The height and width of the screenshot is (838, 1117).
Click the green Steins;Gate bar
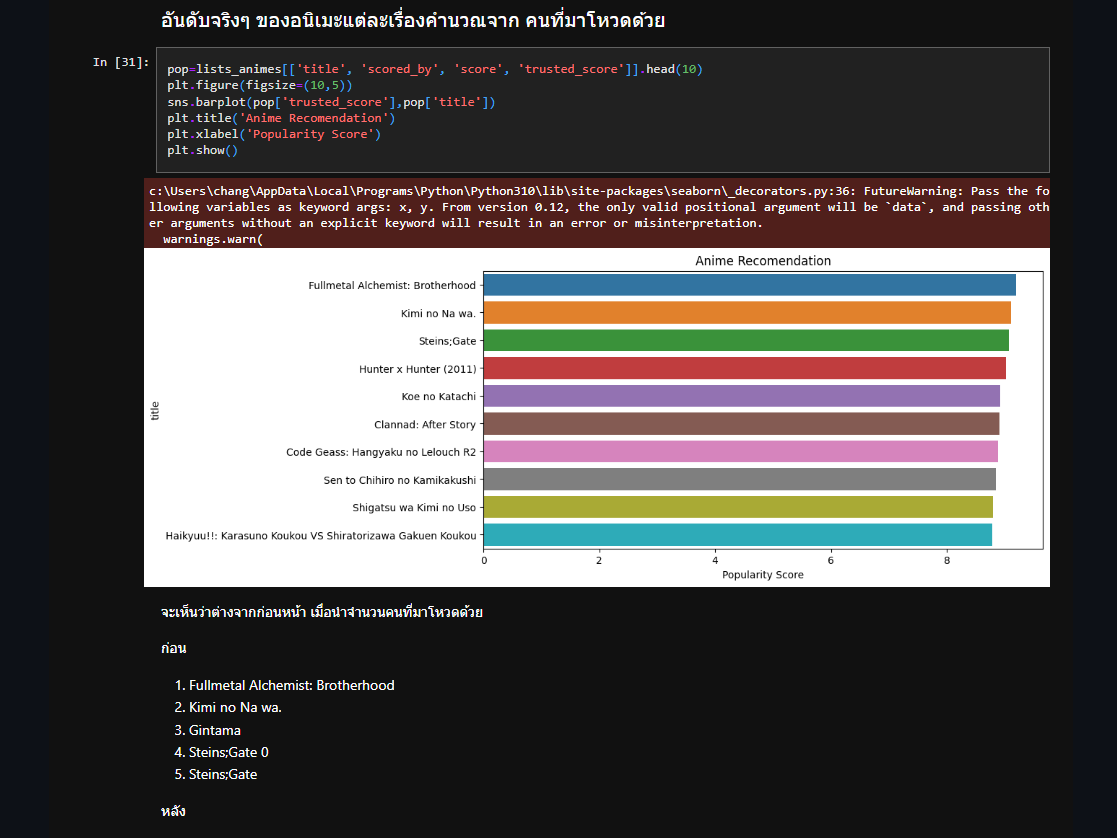pos(746,341)
